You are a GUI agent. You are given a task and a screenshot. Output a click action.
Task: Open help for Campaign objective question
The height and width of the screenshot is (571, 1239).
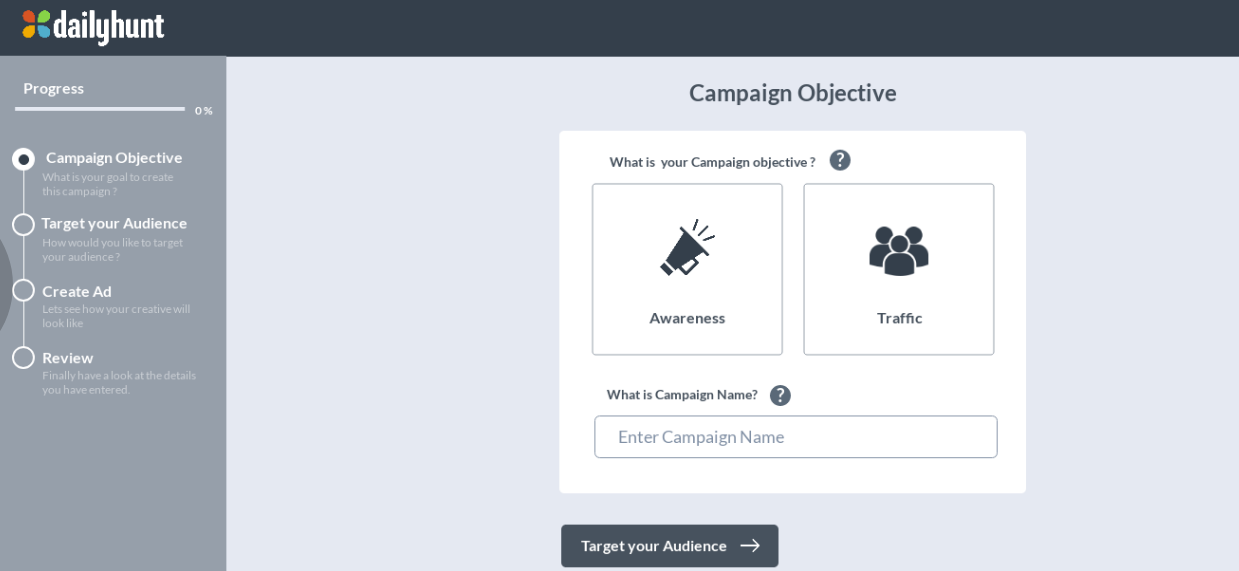840,160
